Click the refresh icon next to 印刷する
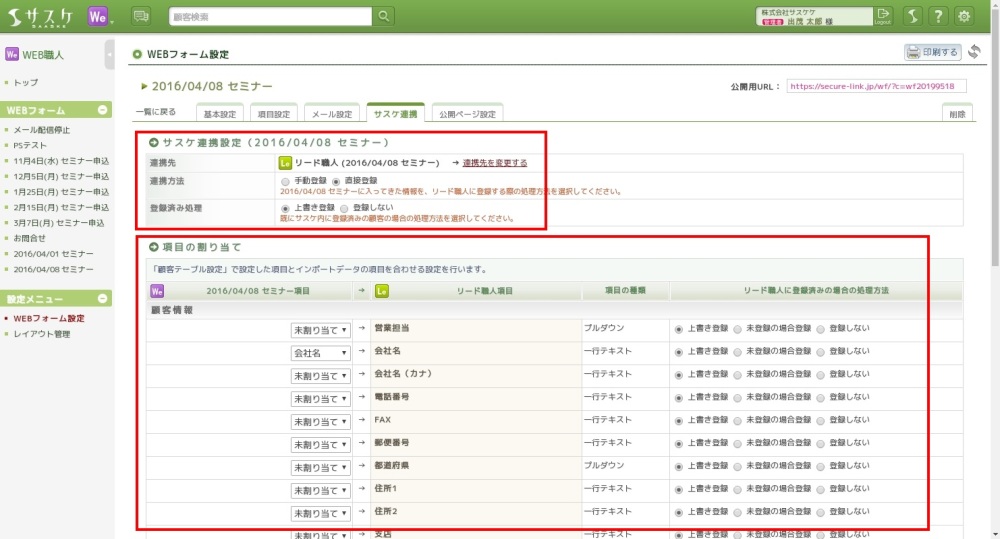Screen dimensions: 1000x539 [974, 52]
